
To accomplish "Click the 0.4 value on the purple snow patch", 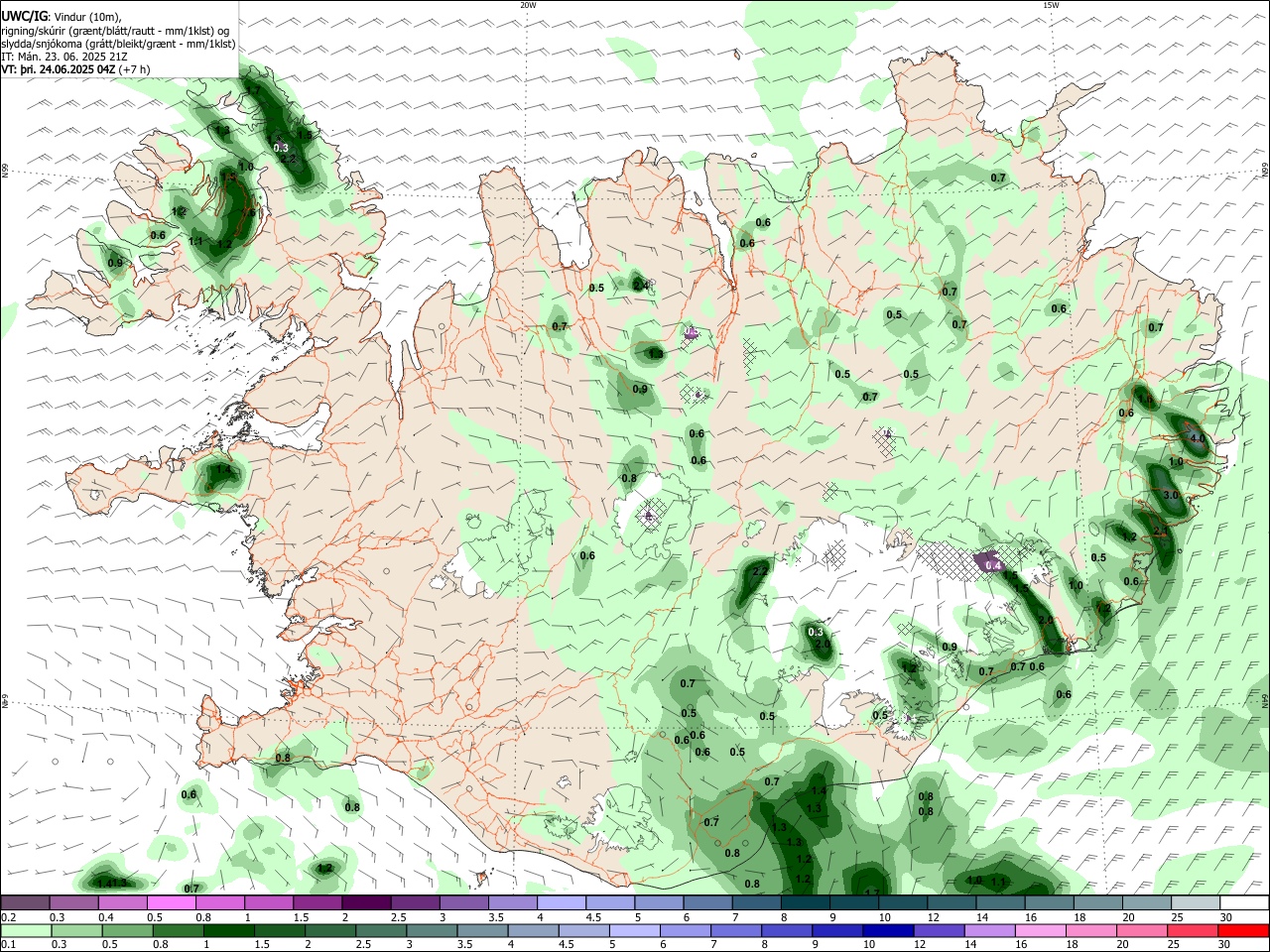I will 993,564.
